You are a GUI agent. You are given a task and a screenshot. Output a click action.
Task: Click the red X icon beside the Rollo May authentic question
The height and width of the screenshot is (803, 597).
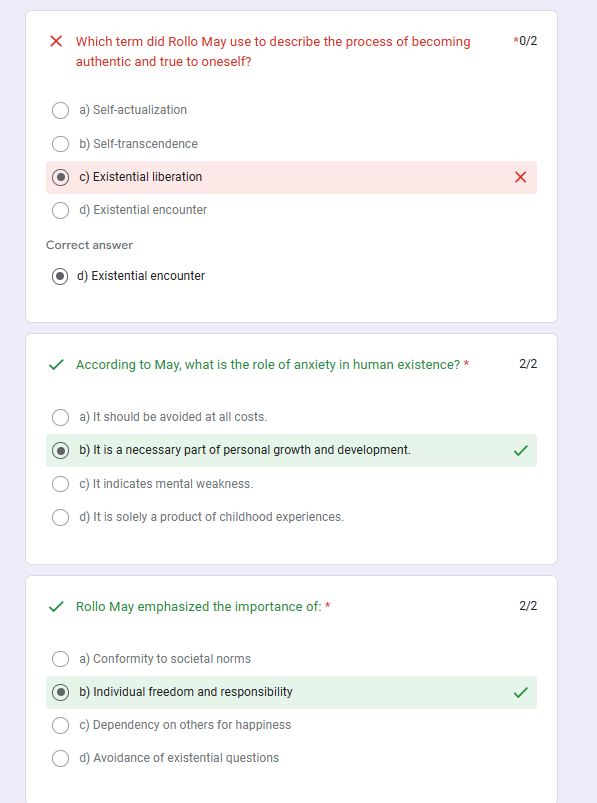coord(56,41)
